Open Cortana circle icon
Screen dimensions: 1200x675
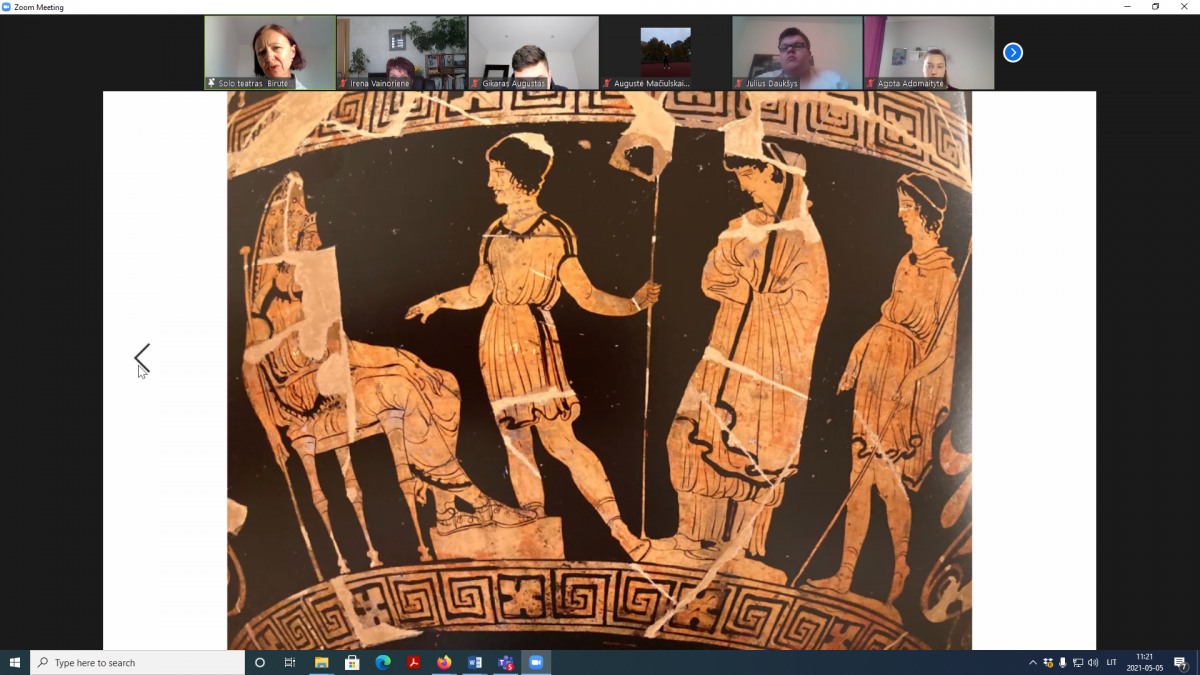260,662
